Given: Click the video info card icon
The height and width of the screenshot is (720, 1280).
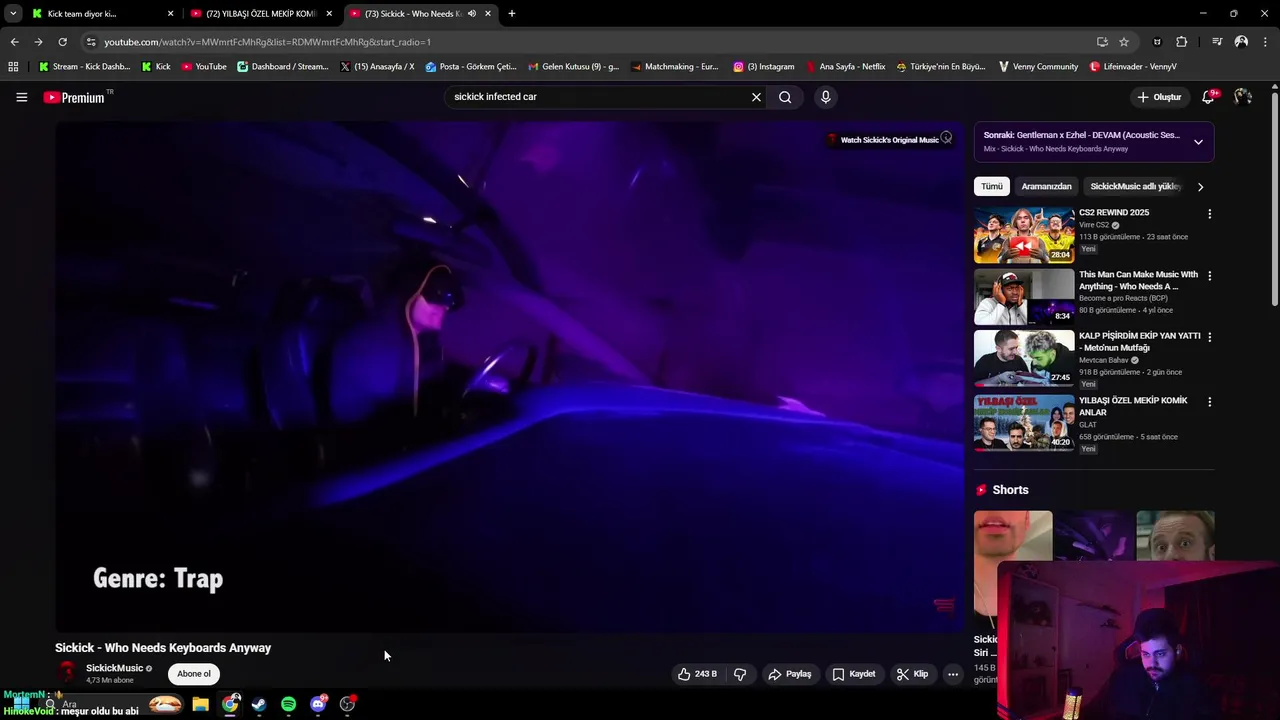Looking at the screenshot, I should point(946,138).
